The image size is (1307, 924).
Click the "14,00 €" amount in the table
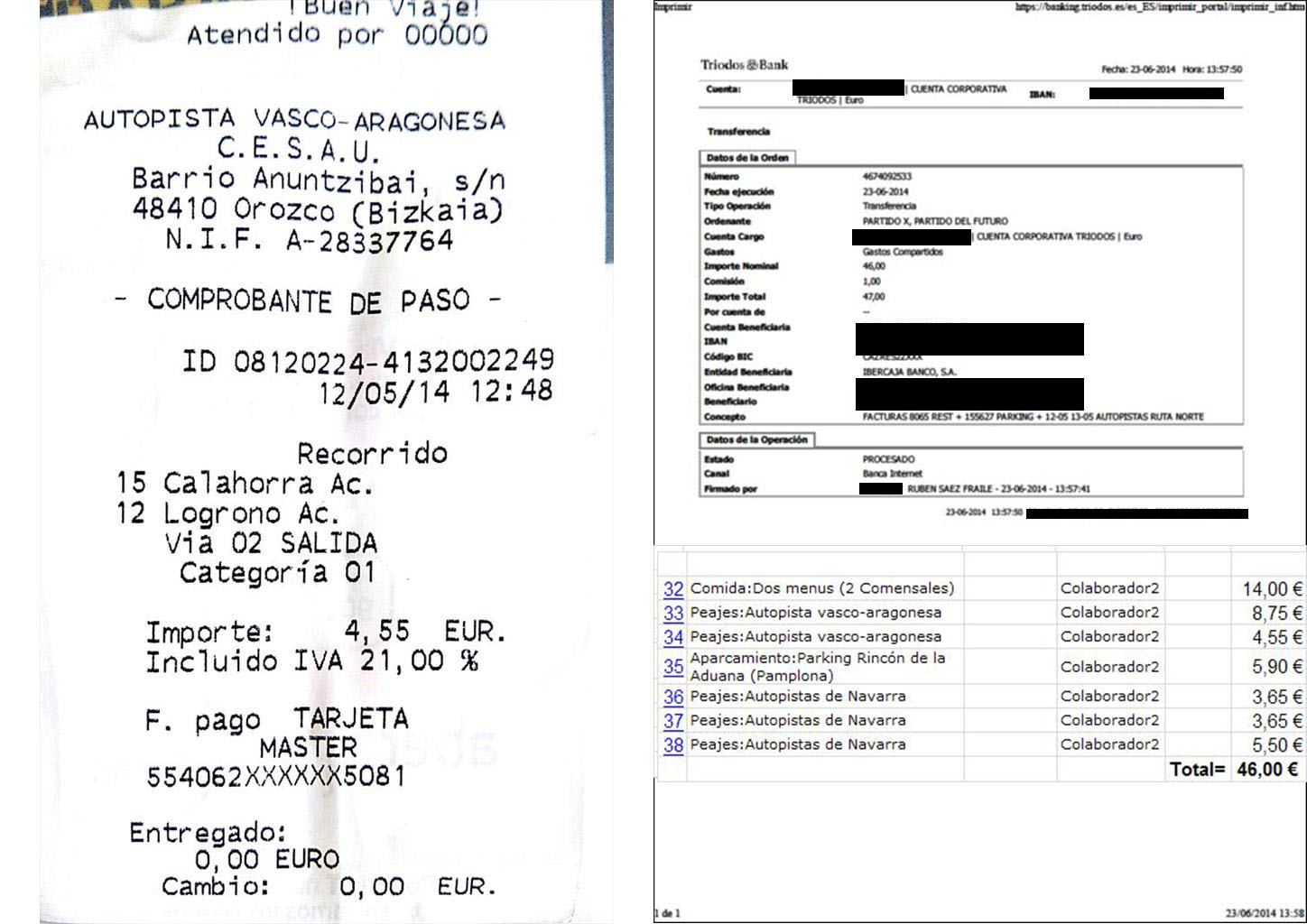[1273, 589]
